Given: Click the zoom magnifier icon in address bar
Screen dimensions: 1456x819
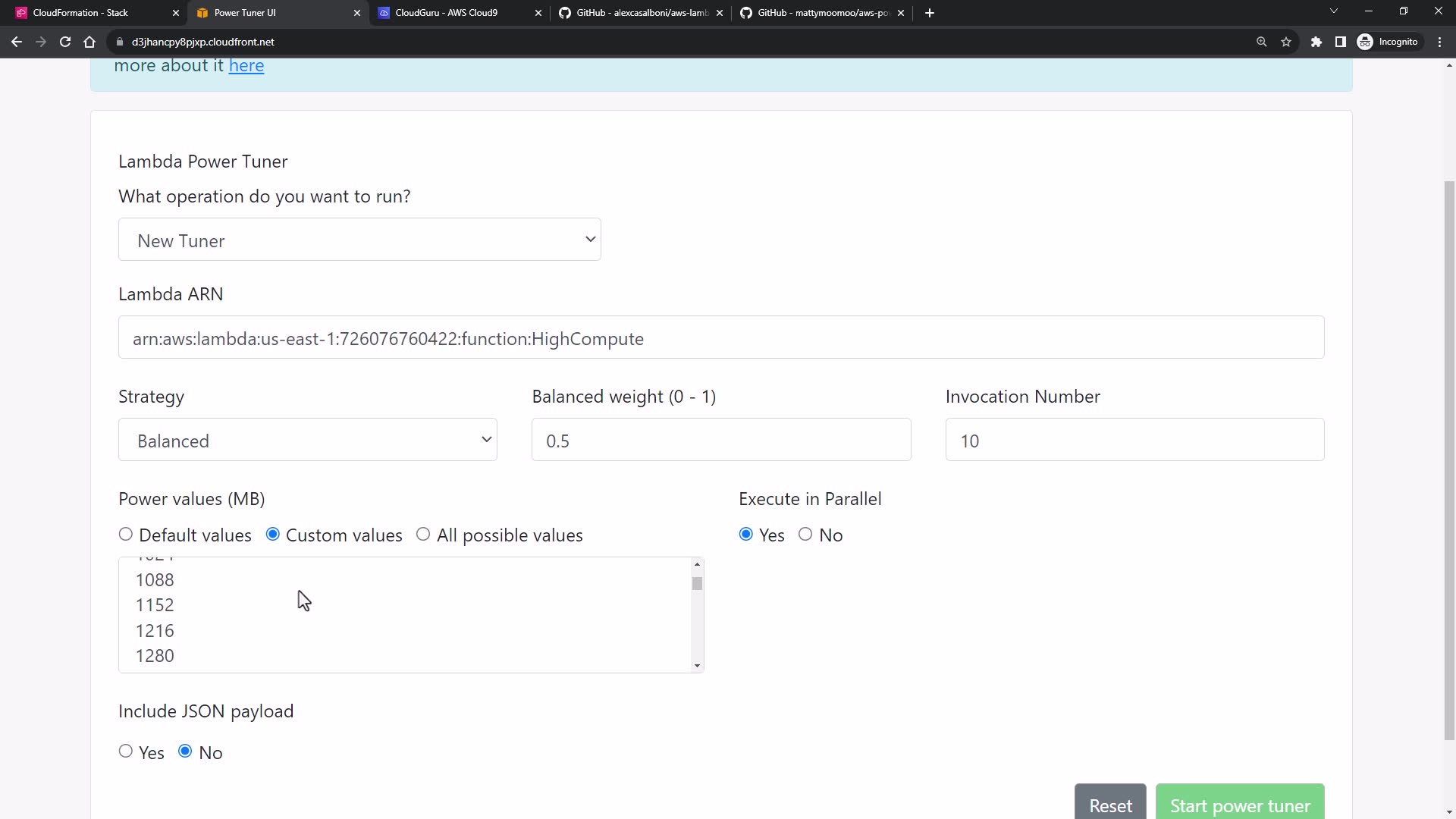Looking at the screenshot, I should tap(1261, 42).
